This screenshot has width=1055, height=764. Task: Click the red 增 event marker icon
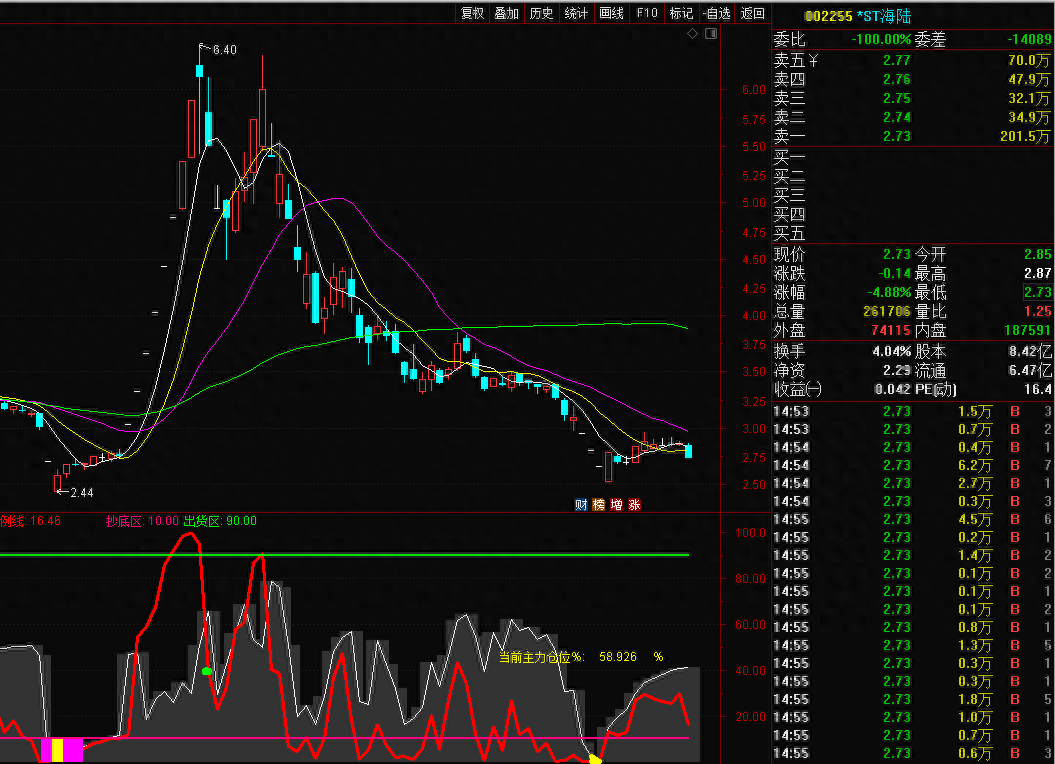click(x=617, y=505)
